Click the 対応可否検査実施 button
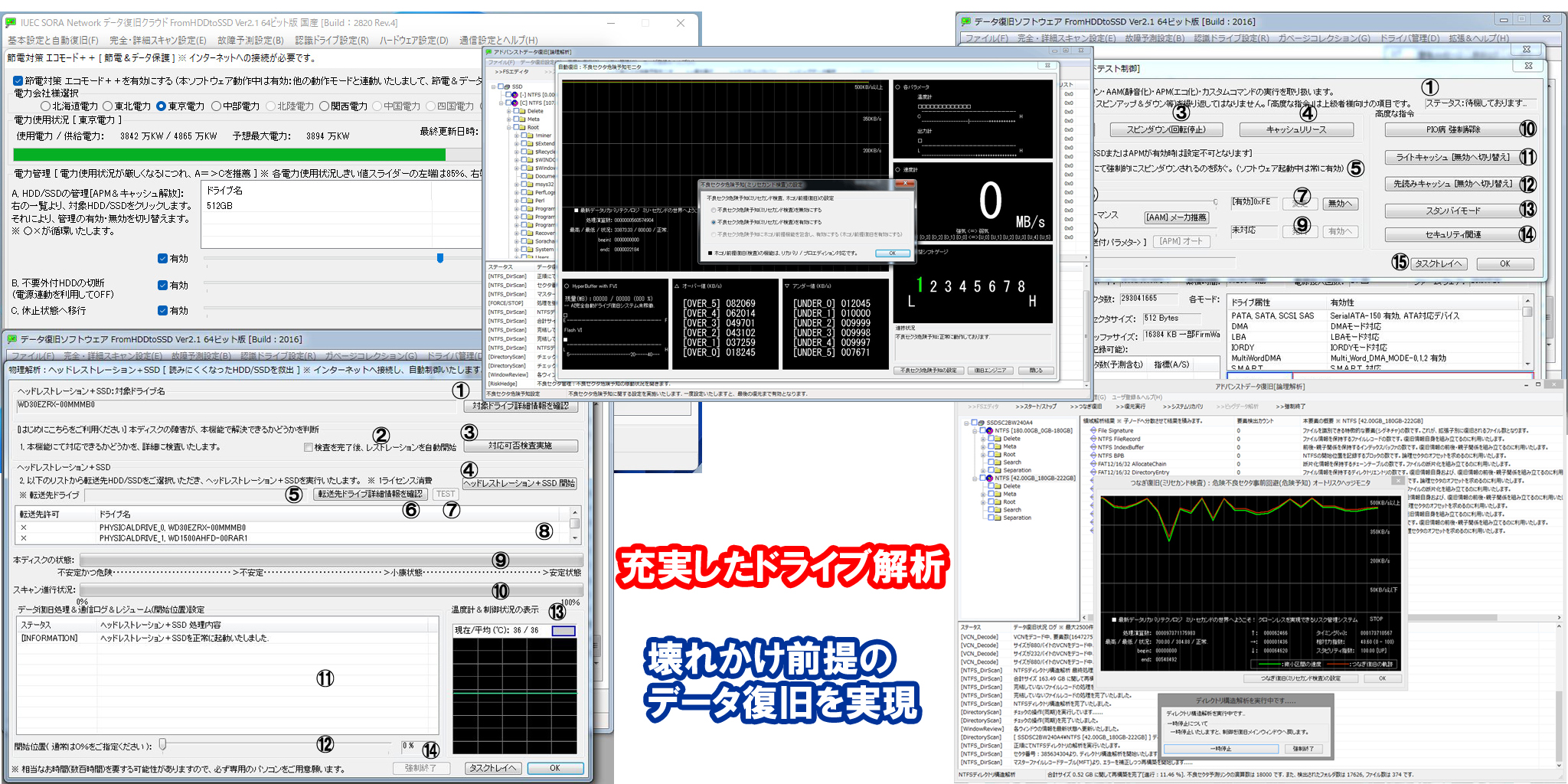Viewport: 1568px width, 784px height. pyautogui.click(x=521, y=446)
